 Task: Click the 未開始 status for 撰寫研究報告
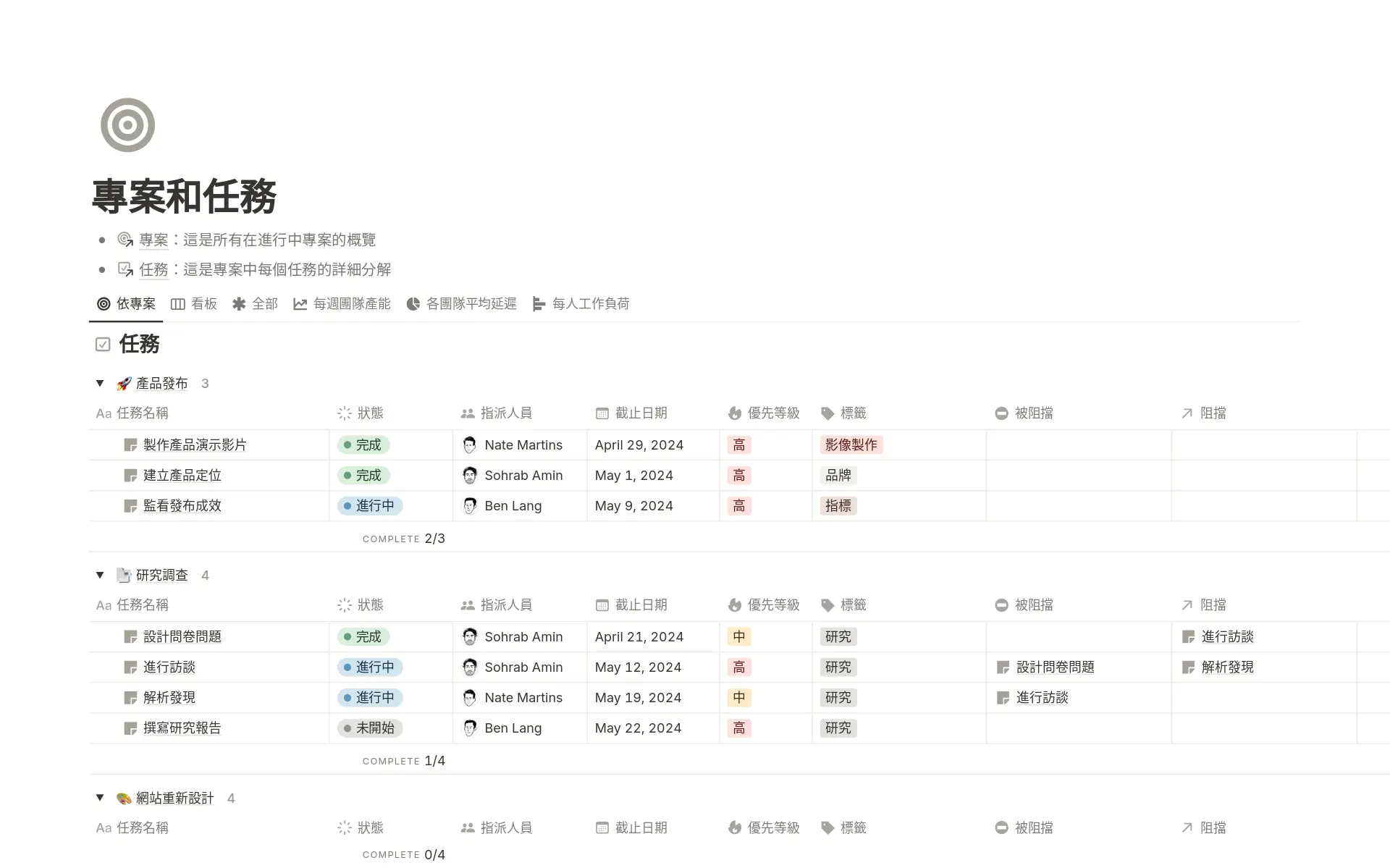tap(370, 728)
